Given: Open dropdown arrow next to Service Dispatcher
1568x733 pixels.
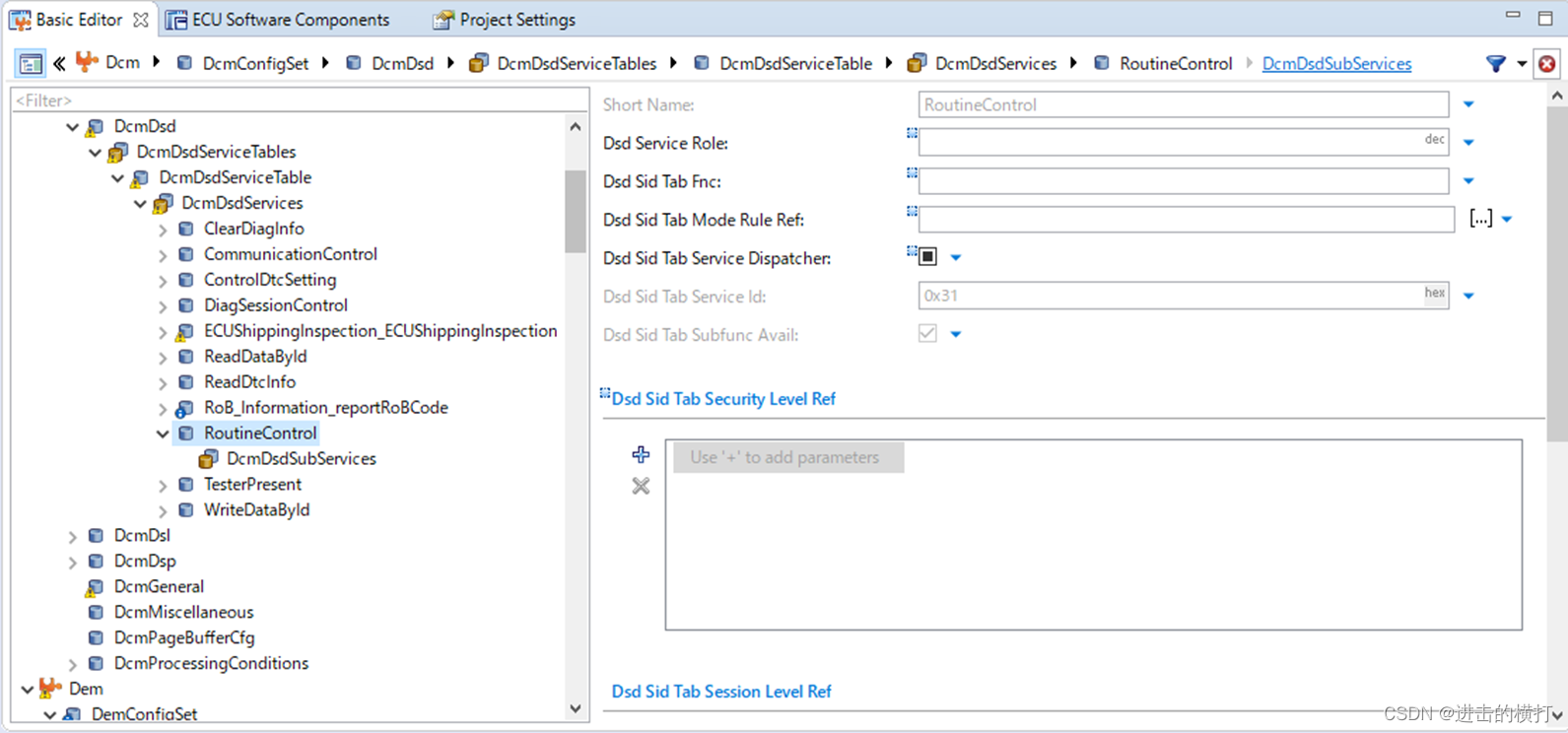Looking at the screenshot, I should [x=955, y=258].
